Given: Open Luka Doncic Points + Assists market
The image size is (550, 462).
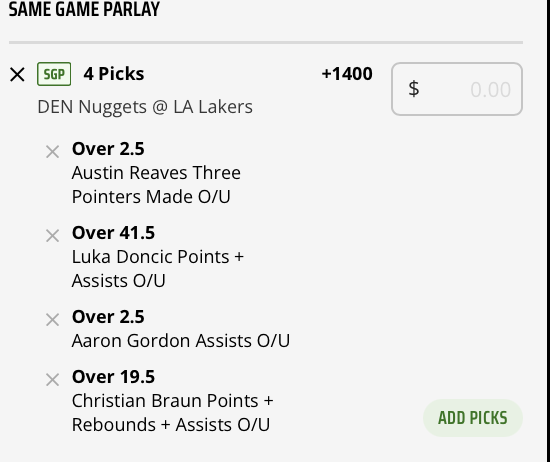Looking at the screenshot, I should pyautogui.click(x=158, y=269).
